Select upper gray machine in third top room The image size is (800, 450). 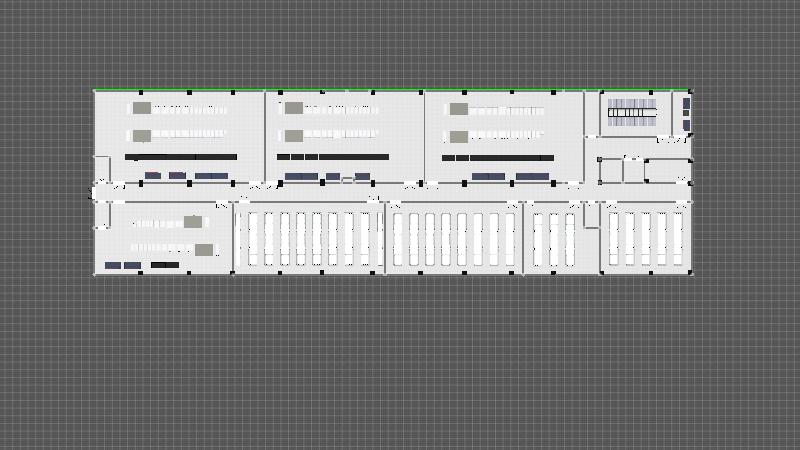point(458,109)
